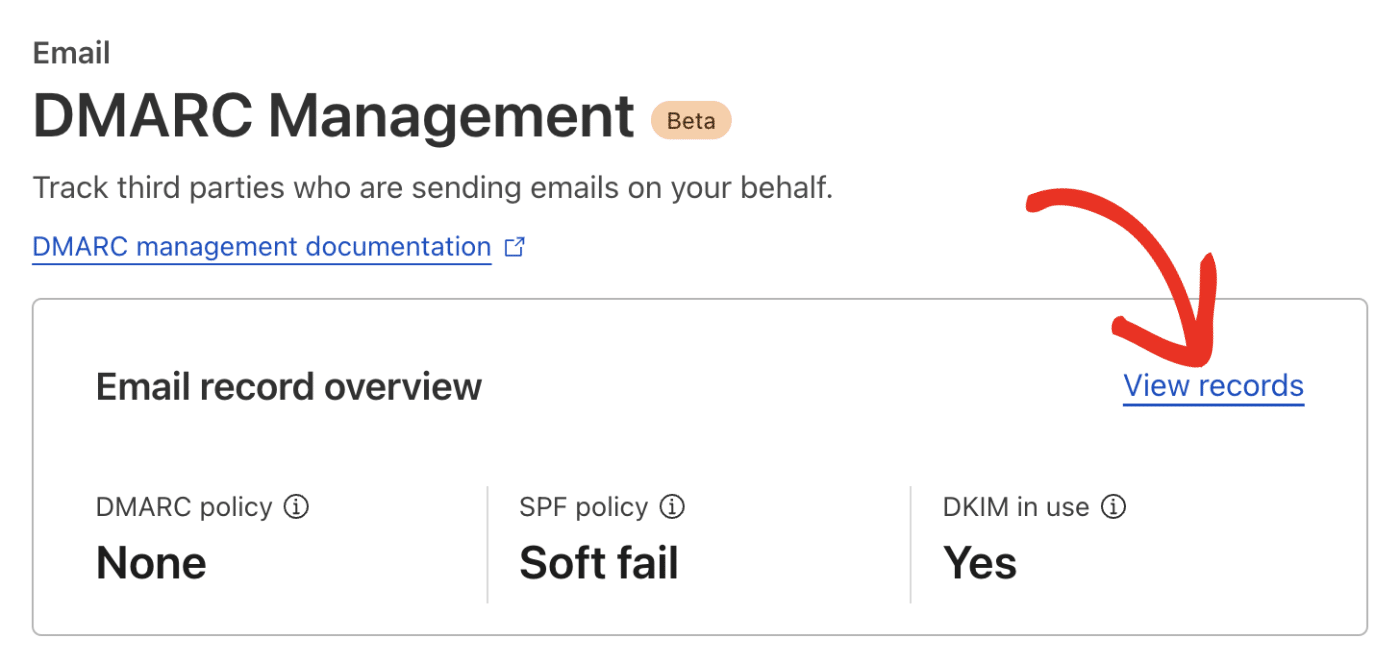
Task: Click the DKIM in use label text
Action: 1016,507
